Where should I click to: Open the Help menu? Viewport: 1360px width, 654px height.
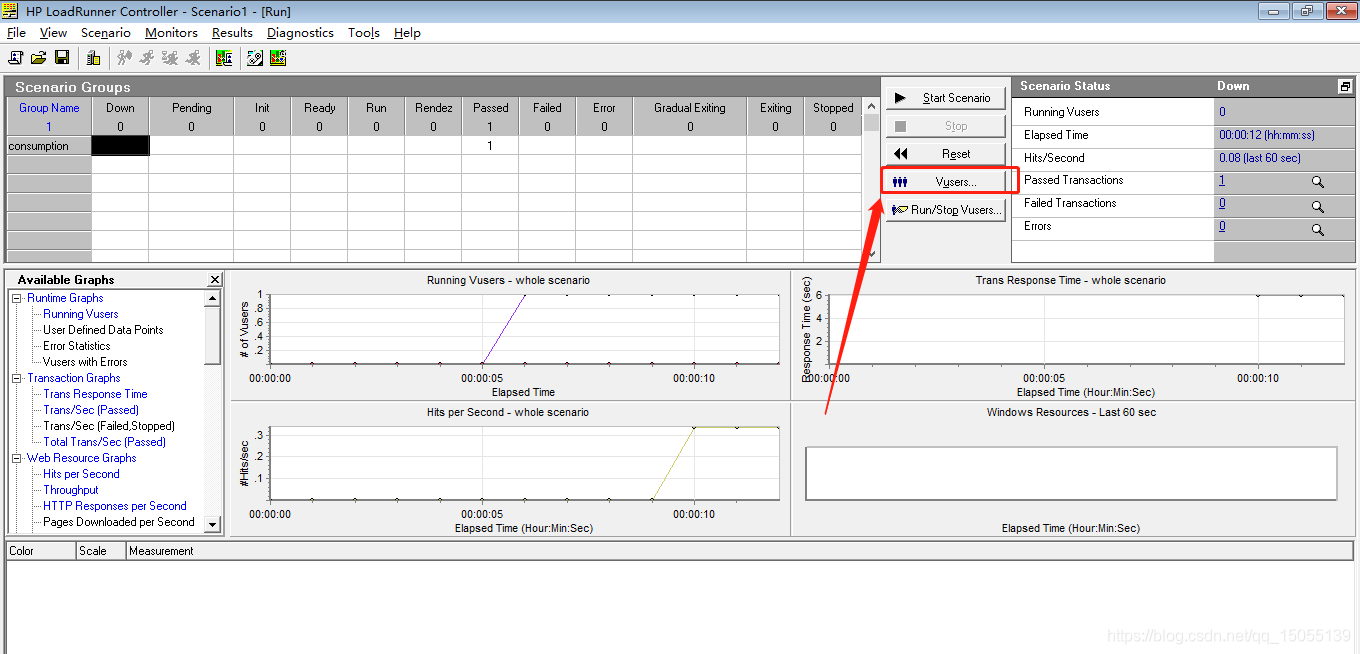click(407, 32)
